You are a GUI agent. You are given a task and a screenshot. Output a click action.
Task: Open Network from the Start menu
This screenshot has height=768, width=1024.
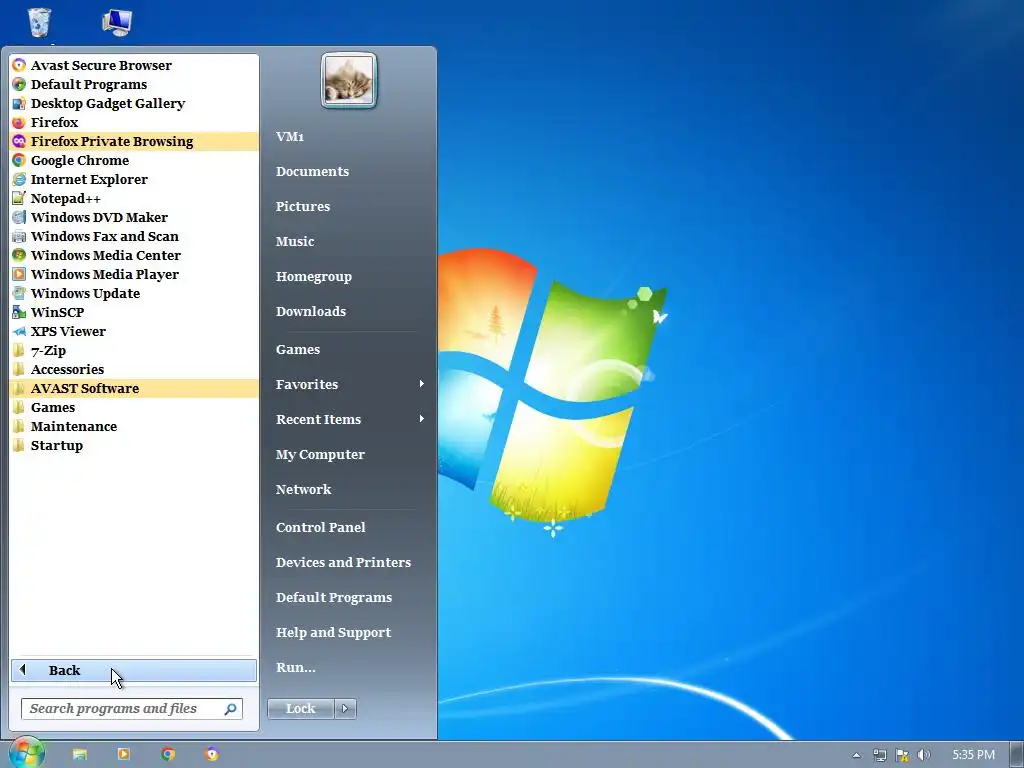click(x=303, y=489)
